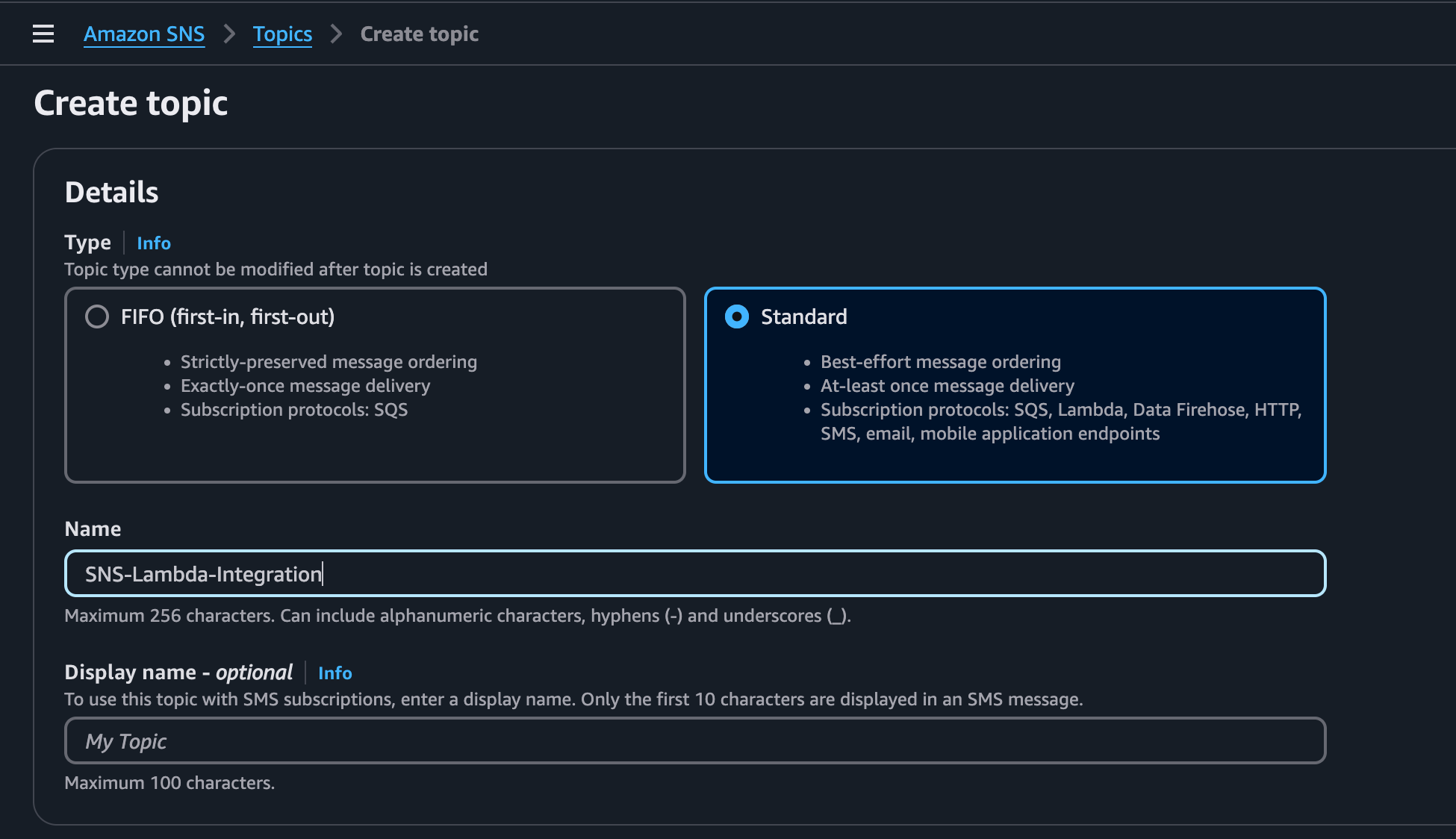Open Info link next to Display name
Screen dimensions: 1456x839
335,673
